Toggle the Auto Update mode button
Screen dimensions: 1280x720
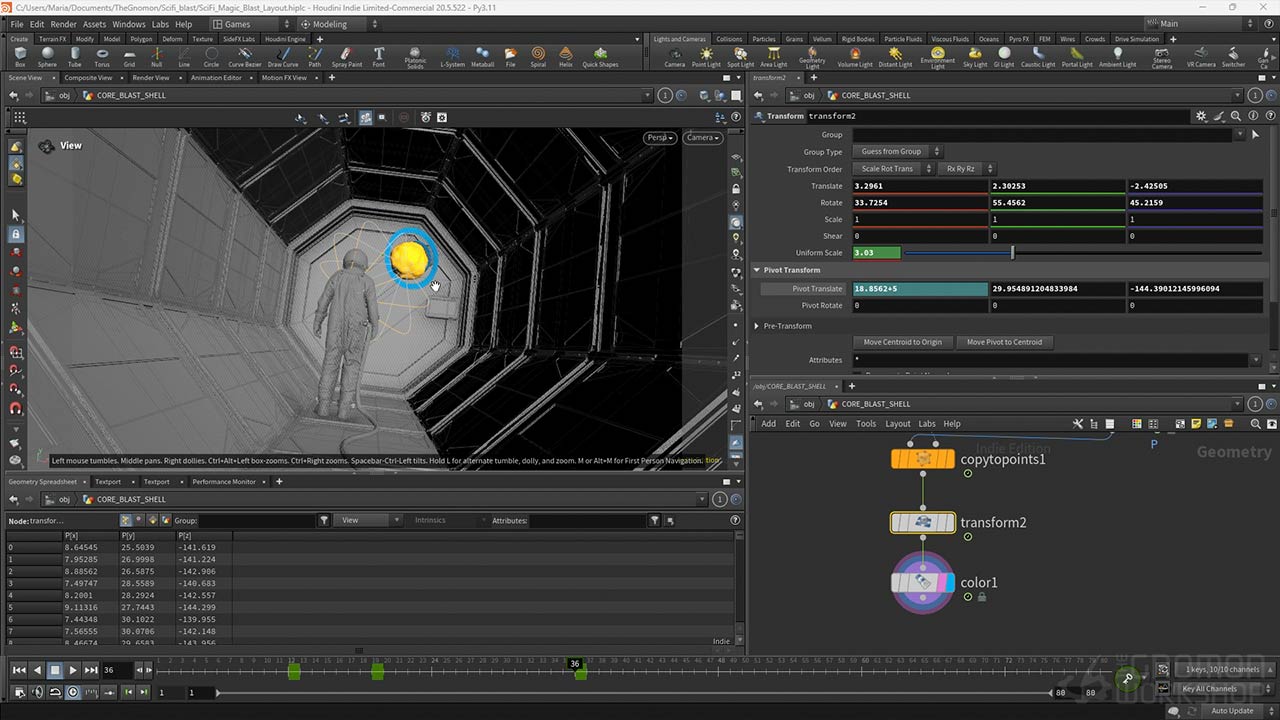1231,711
